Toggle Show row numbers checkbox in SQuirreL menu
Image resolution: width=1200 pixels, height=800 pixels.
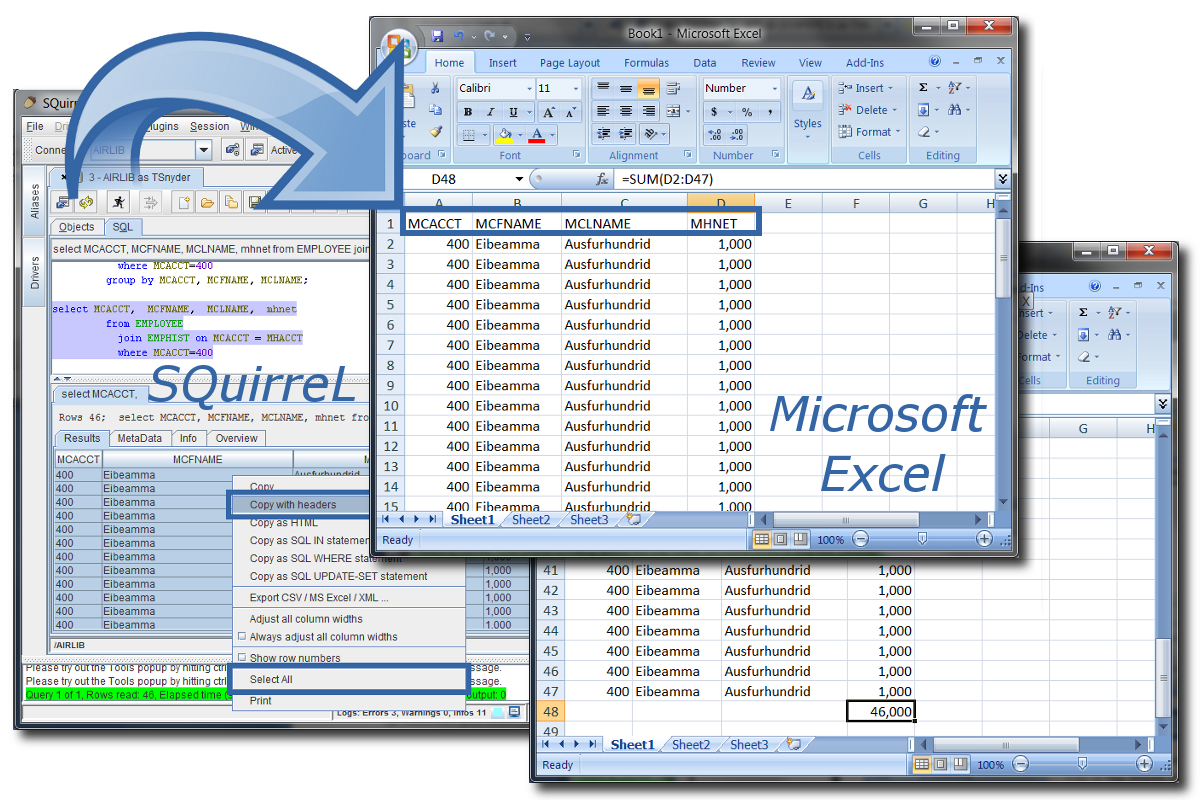coord(241,658)
